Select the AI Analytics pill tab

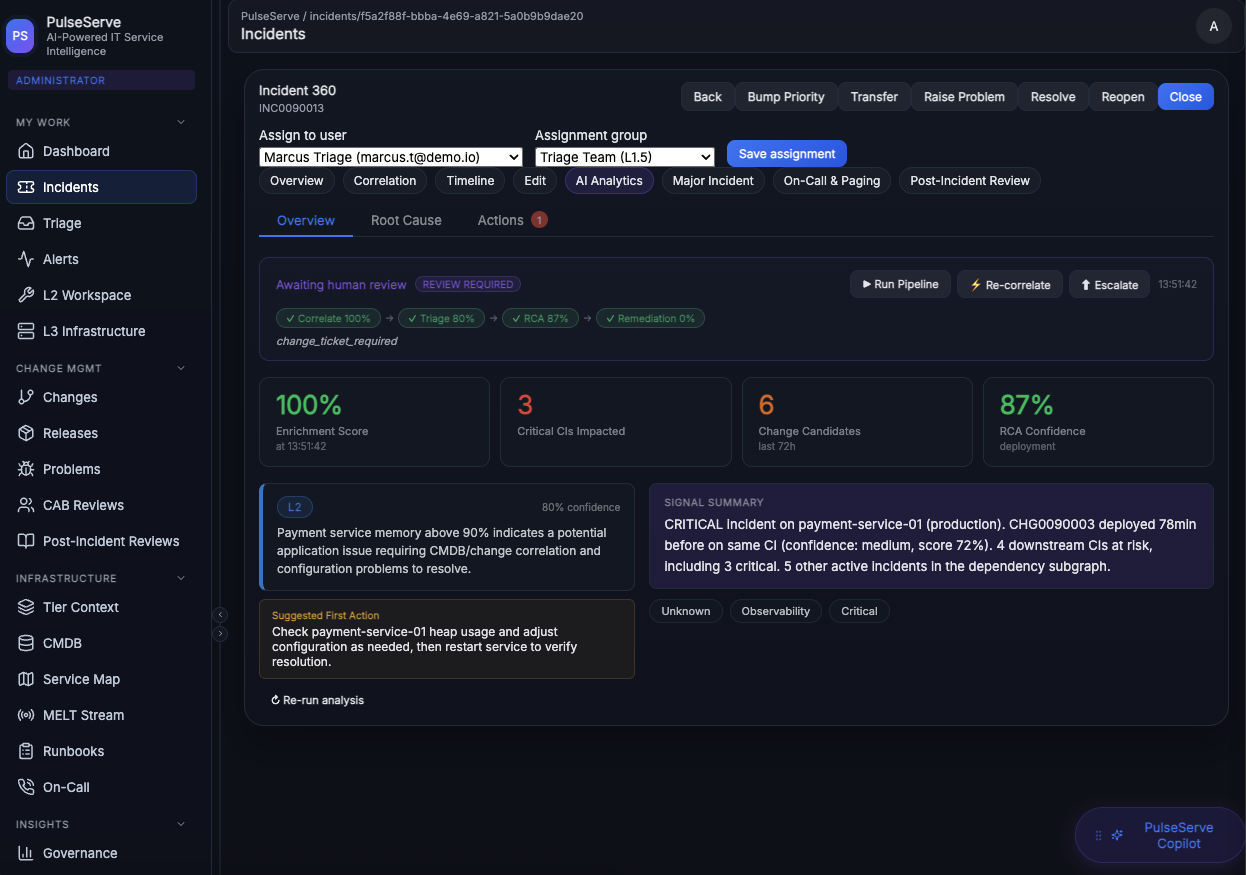pos(609,181)
